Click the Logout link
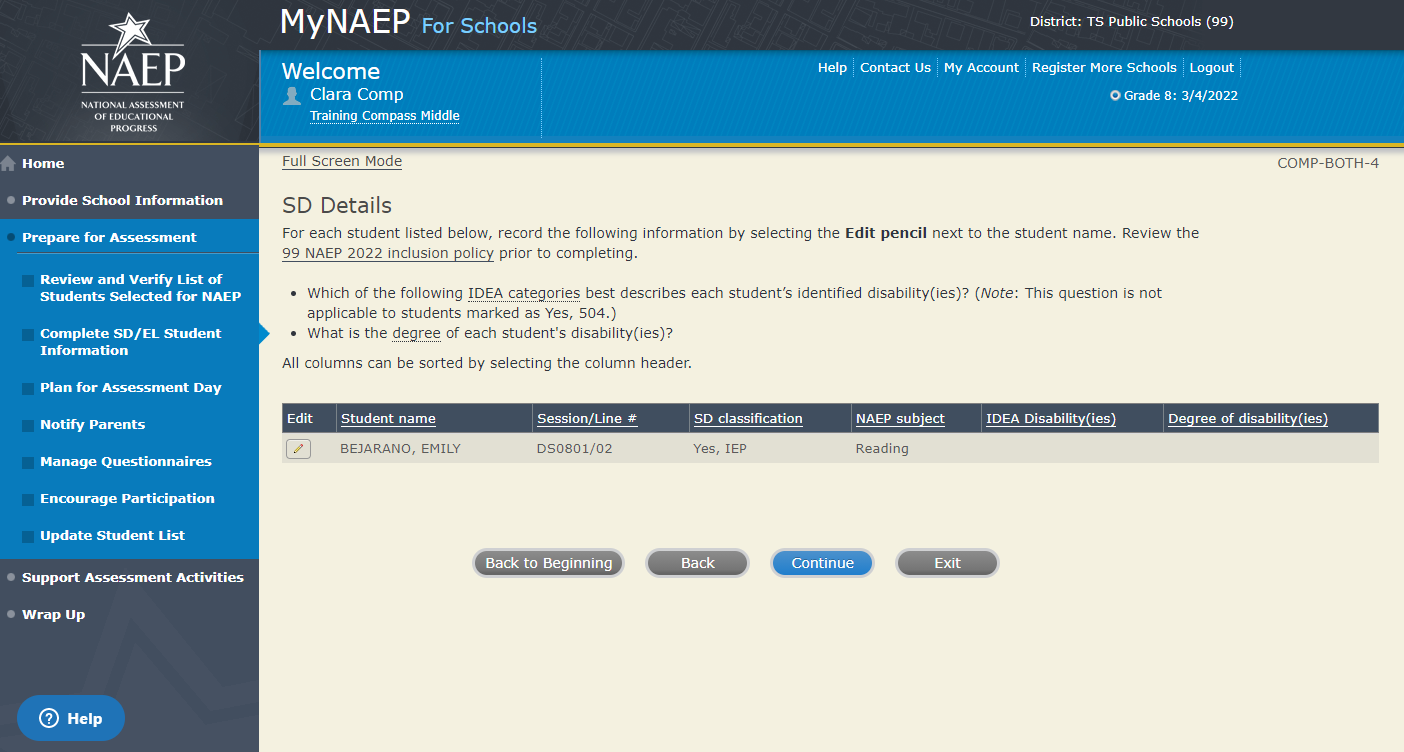The height and width of the screenshot is (752, 1404). pyautogui.click(x=1211, y=68)
